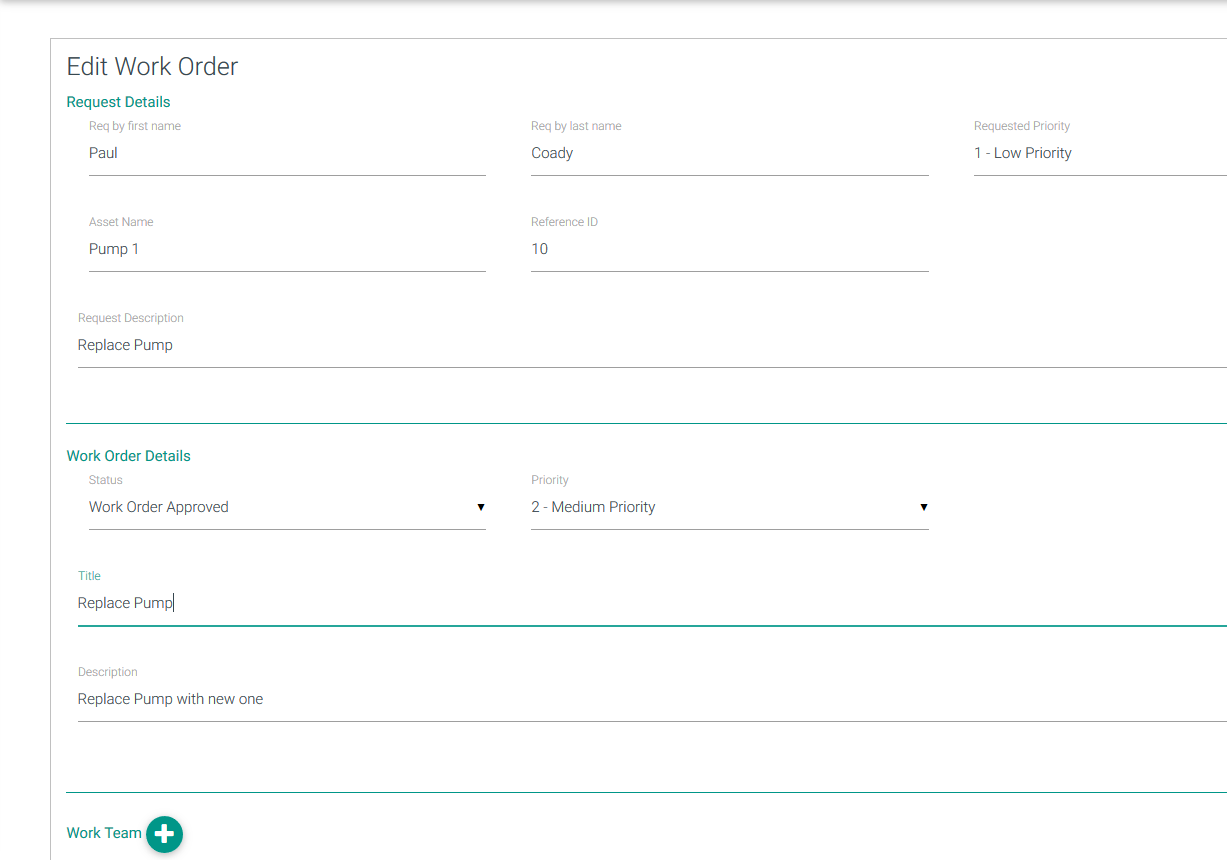Open the Status dropdown arrow
The image size is (1227, 860).
click(481, 508)
